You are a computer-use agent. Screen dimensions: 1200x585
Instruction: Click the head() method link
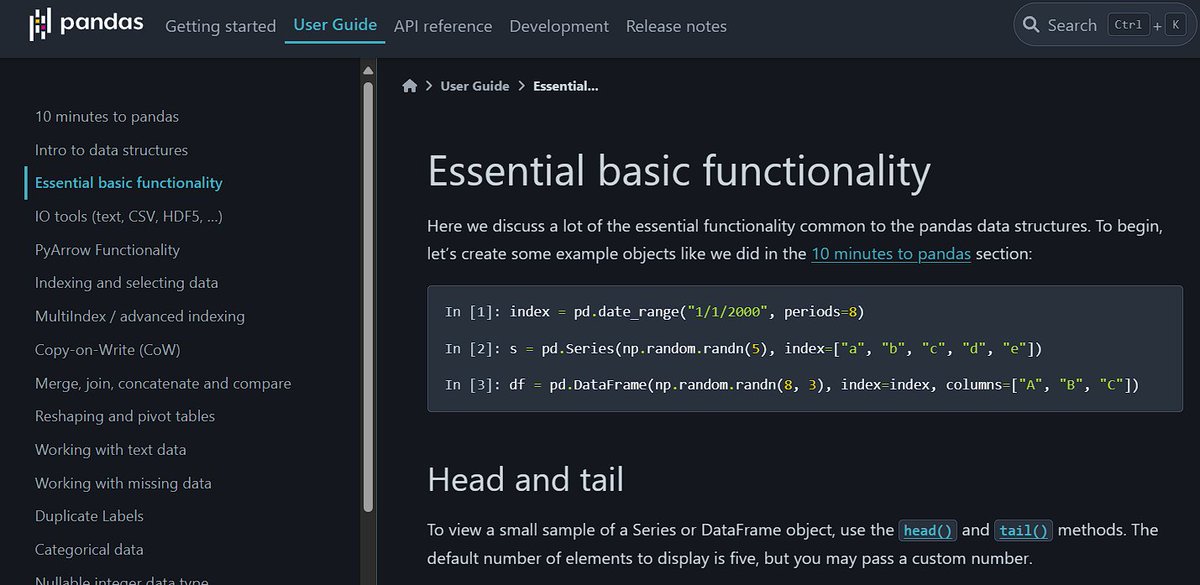coord(928,530)
